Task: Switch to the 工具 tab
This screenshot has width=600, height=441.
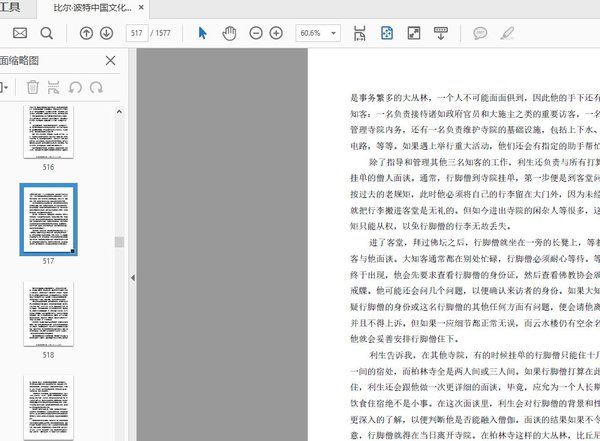Action: coord(10,7)
